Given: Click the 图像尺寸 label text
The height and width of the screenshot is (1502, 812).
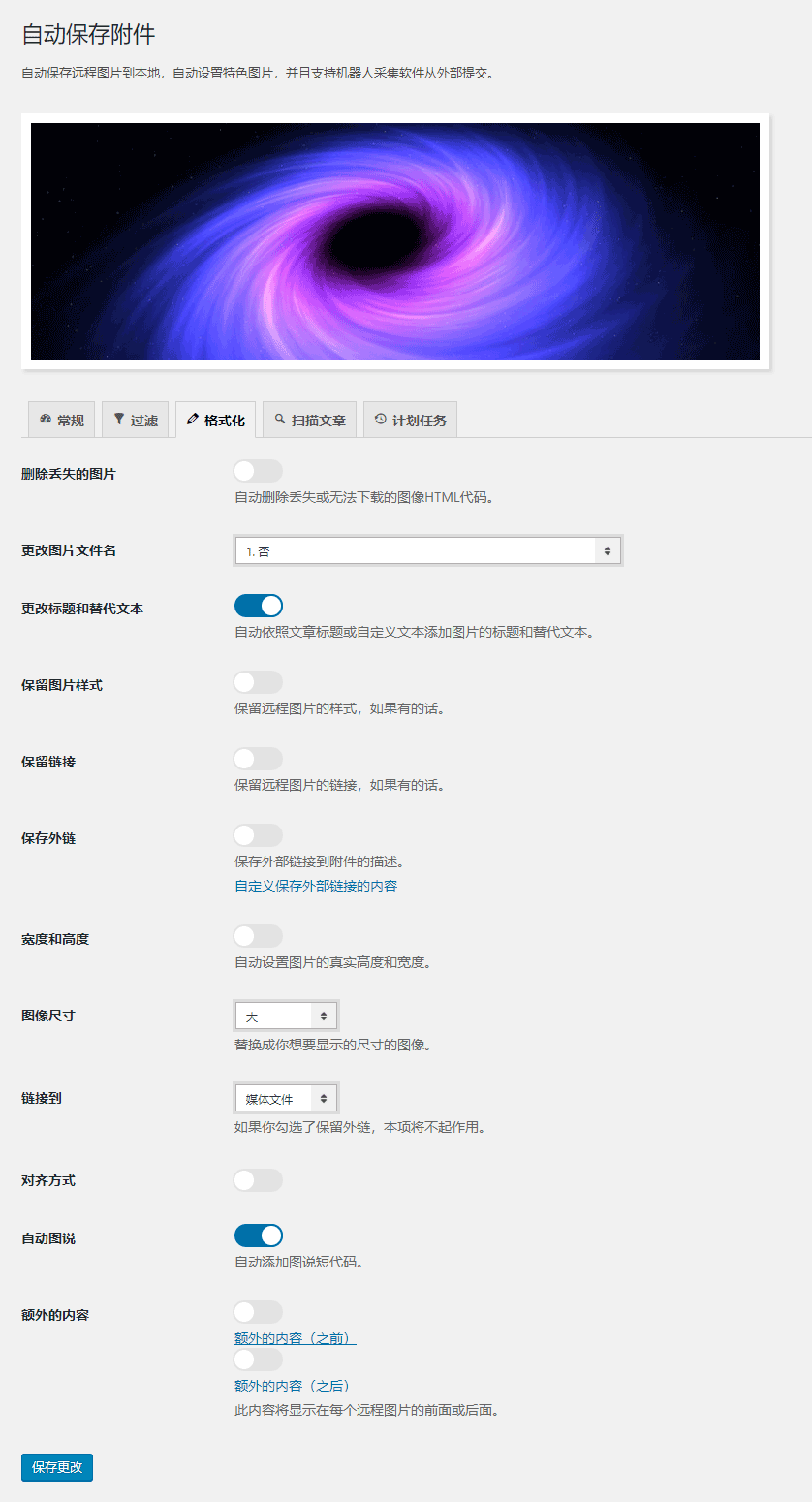Looking at the screenshot, I should coord(48,1016).
